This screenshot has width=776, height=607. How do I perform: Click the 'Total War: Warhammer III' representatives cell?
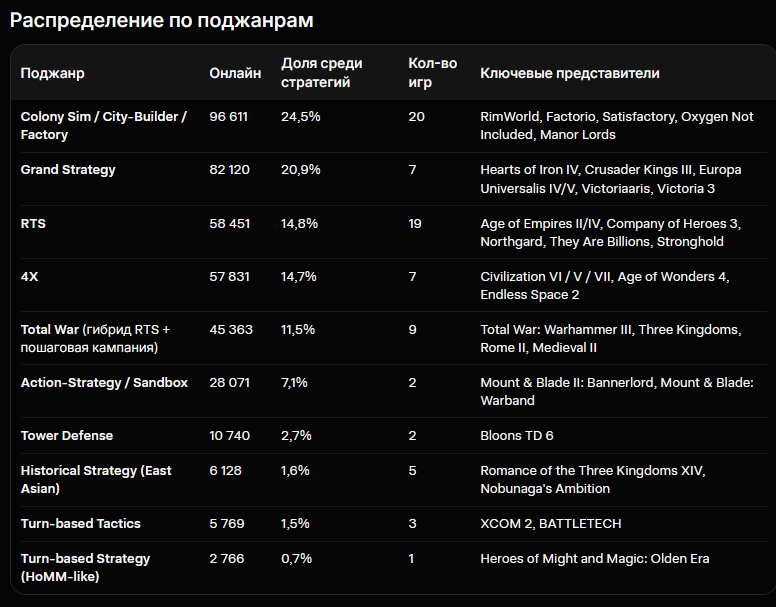[x=611, y=338]
